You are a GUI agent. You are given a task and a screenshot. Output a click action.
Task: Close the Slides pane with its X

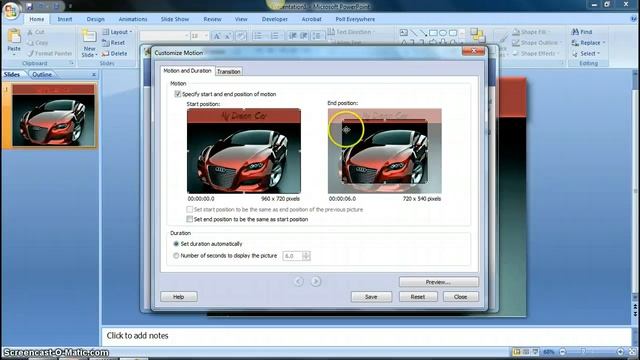(94, 75)
